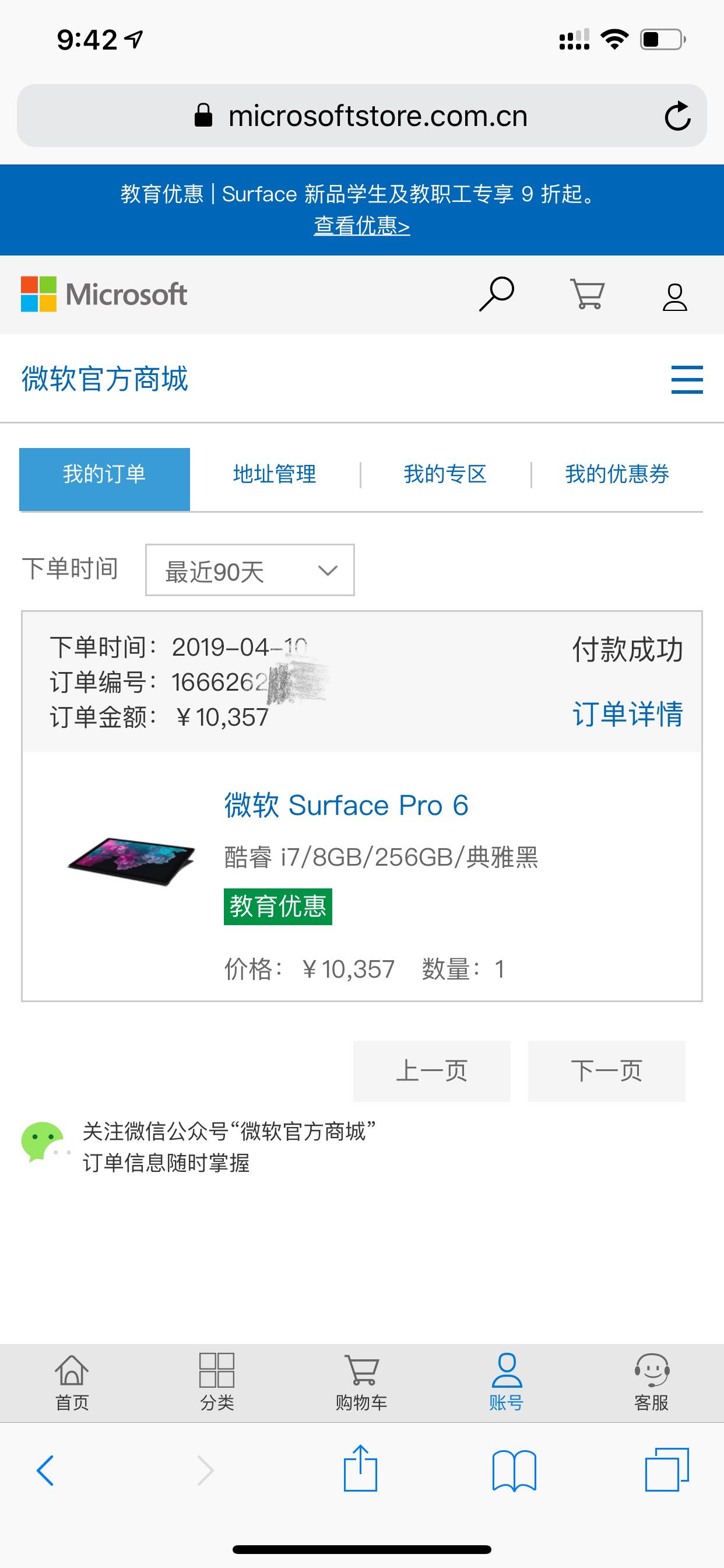Image resolution: width=724 pixels, height=1568 pixels.
Task: Reload the page in Safari
Action: [x=677, y=116]
